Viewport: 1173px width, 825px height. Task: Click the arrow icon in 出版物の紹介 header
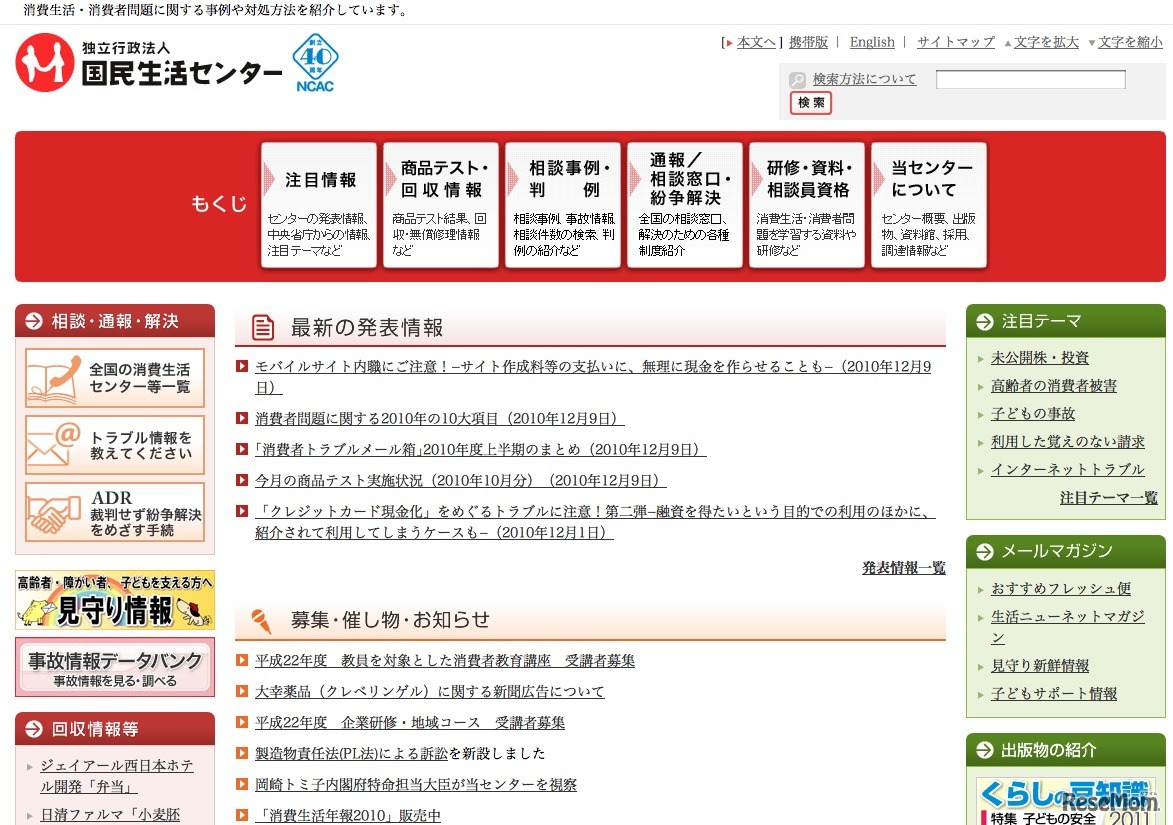[984, 749]
